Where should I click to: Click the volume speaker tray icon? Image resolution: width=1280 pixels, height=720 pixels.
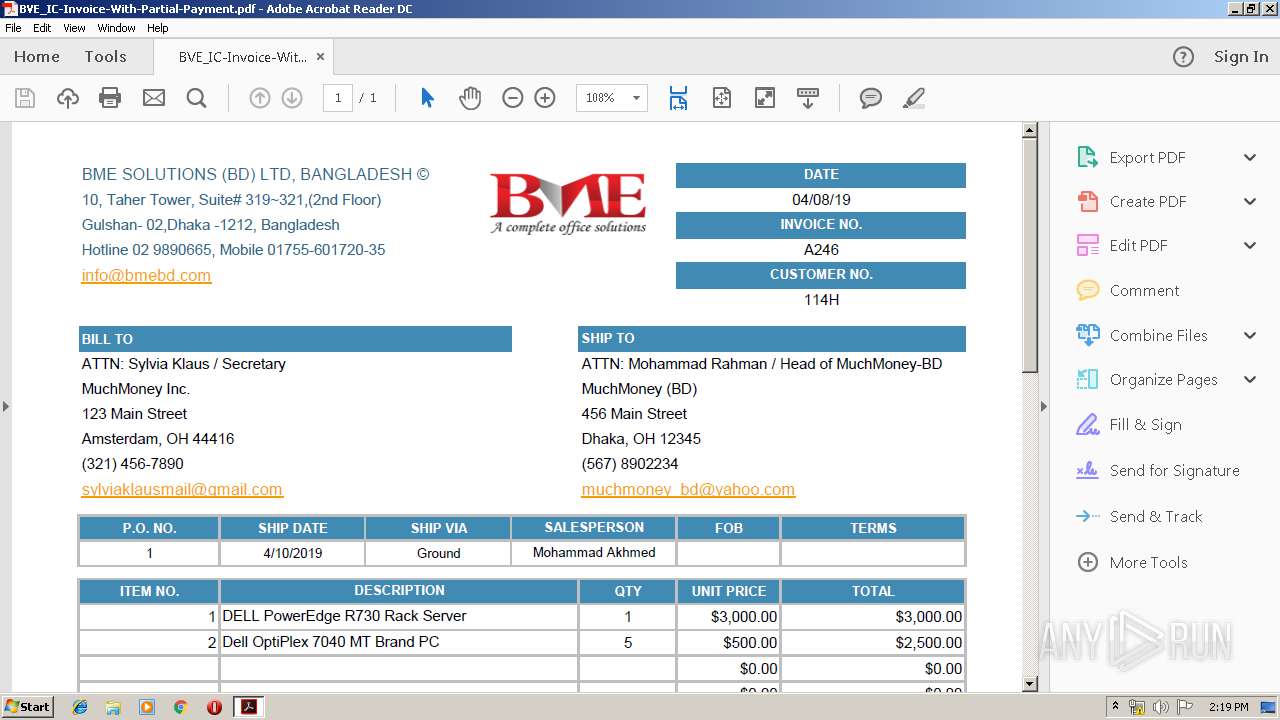[x=1161, y=707]
